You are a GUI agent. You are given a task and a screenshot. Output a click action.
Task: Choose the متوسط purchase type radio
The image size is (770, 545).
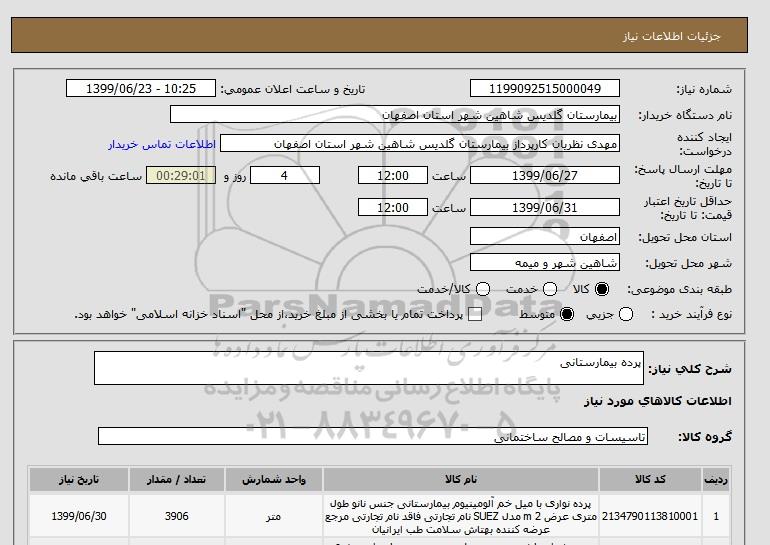[x=567, y=314]
